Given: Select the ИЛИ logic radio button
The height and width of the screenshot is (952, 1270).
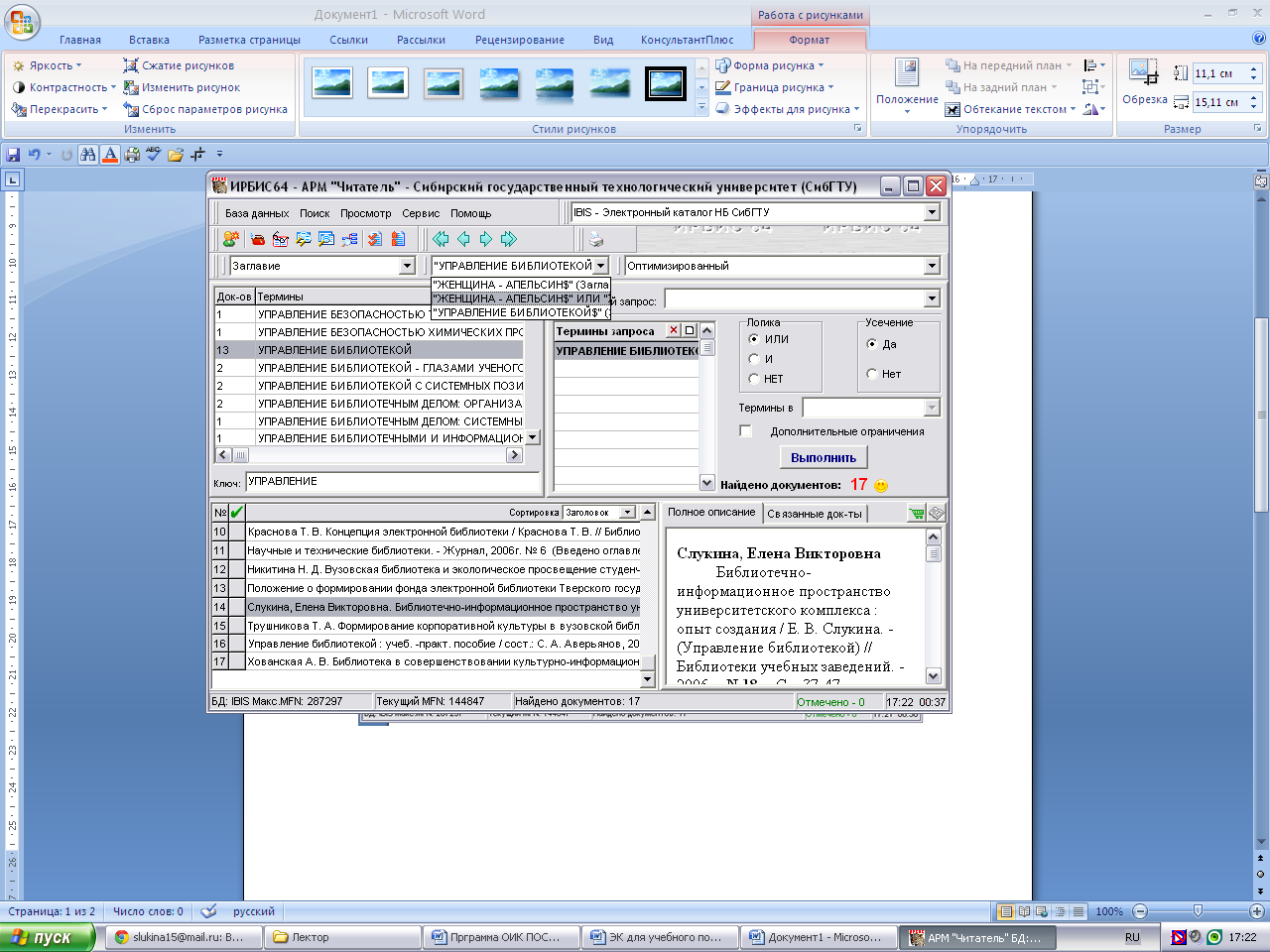Looking at the screenshot, I should [754, 339].
